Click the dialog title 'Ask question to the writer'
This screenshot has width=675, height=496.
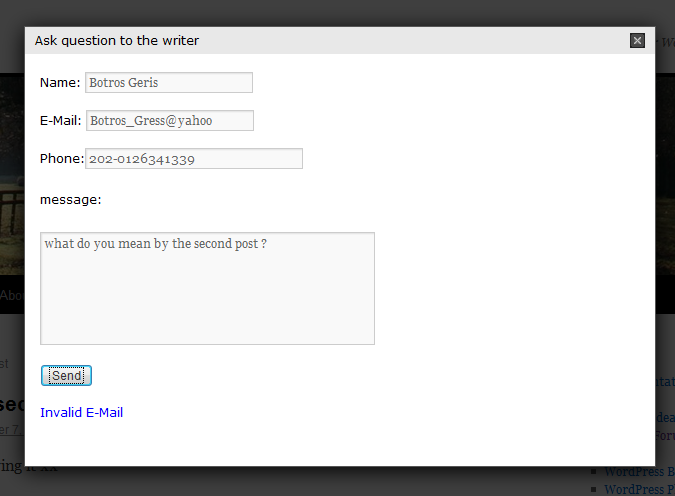click(117, 40)
